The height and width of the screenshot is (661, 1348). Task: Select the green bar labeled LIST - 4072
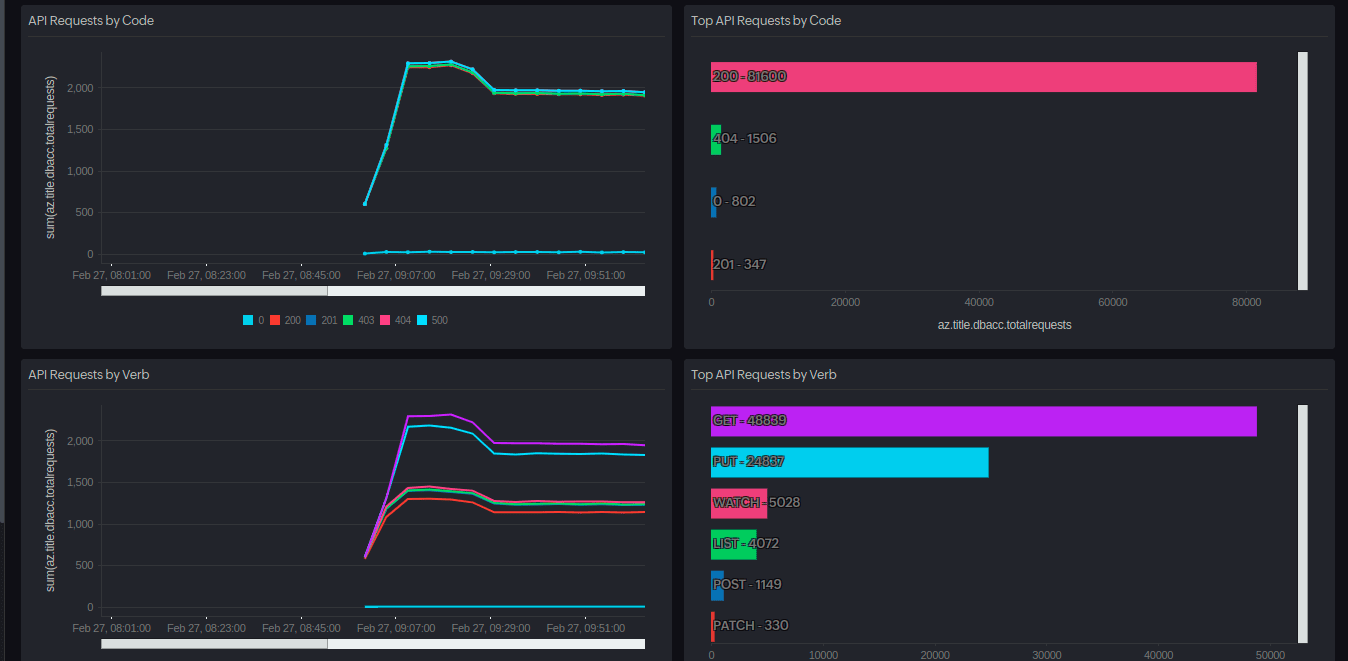click(734, 544)
